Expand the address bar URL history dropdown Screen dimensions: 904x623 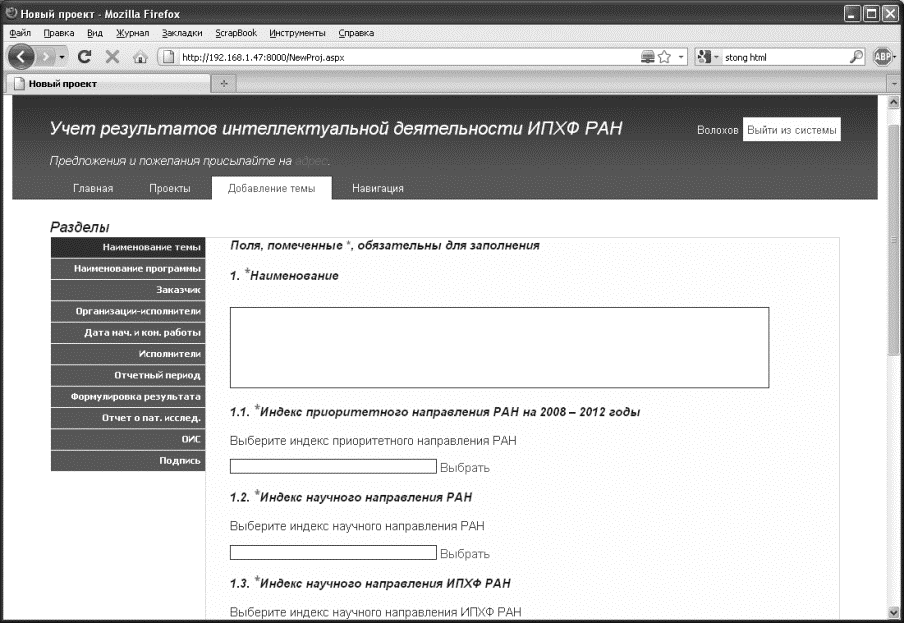(x=681, y=57)
